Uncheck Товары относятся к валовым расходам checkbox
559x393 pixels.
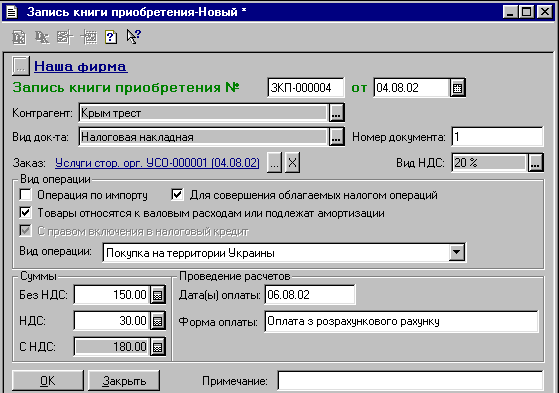tap(25, 213)
